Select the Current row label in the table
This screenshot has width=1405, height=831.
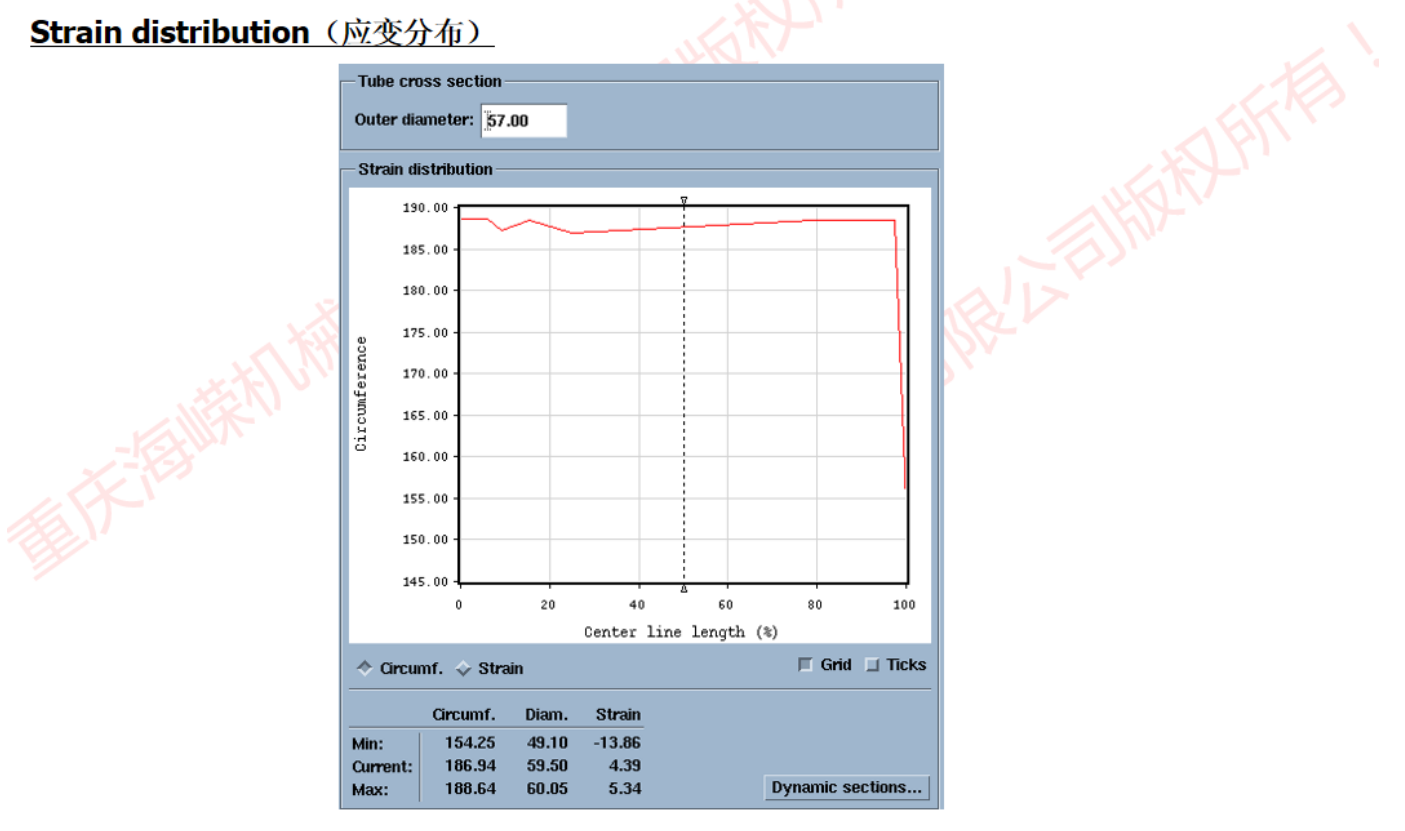pyautogui.click(x=382, y=767)
